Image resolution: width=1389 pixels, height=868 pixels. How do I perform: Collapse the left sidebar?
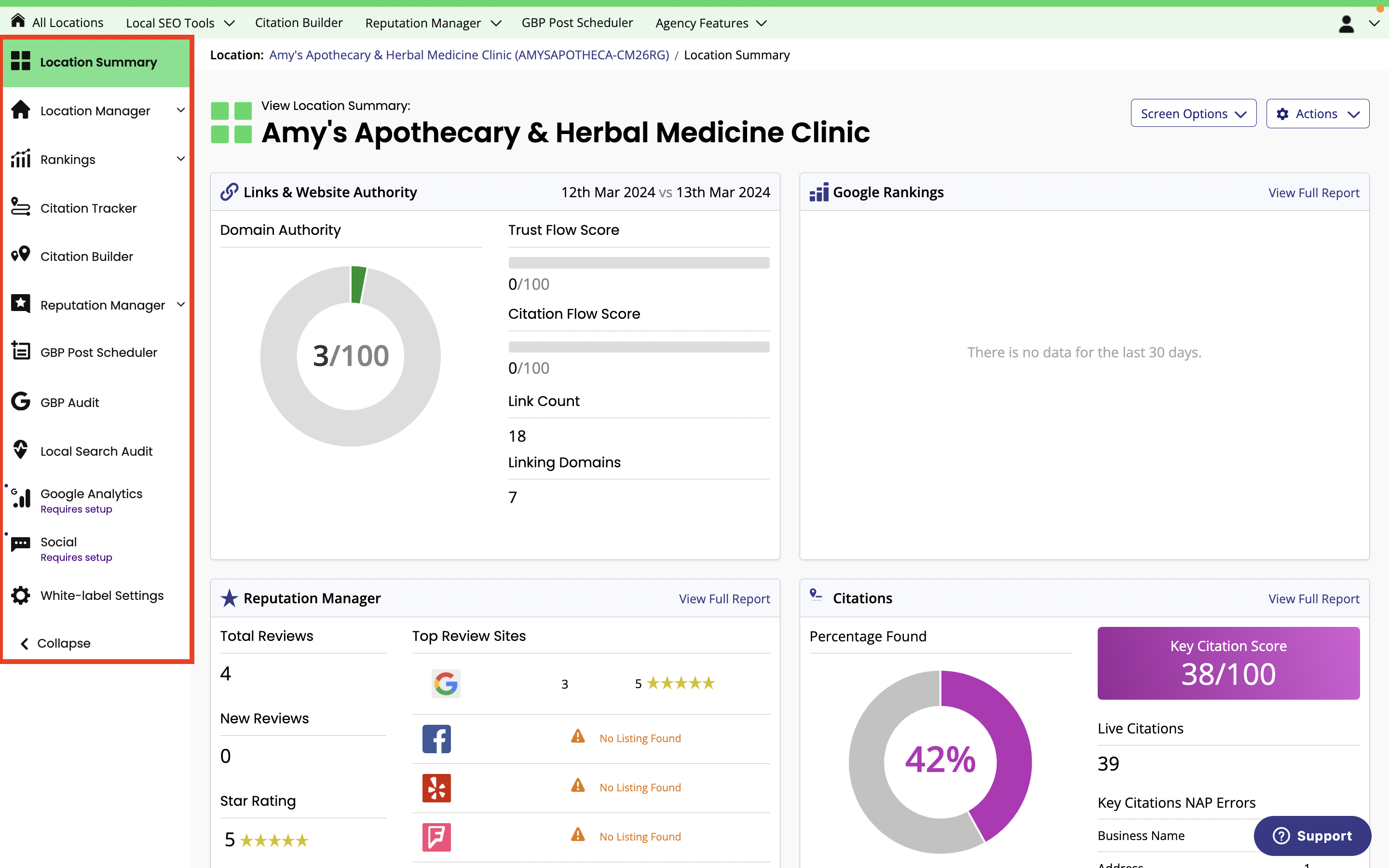pos(55,643)
